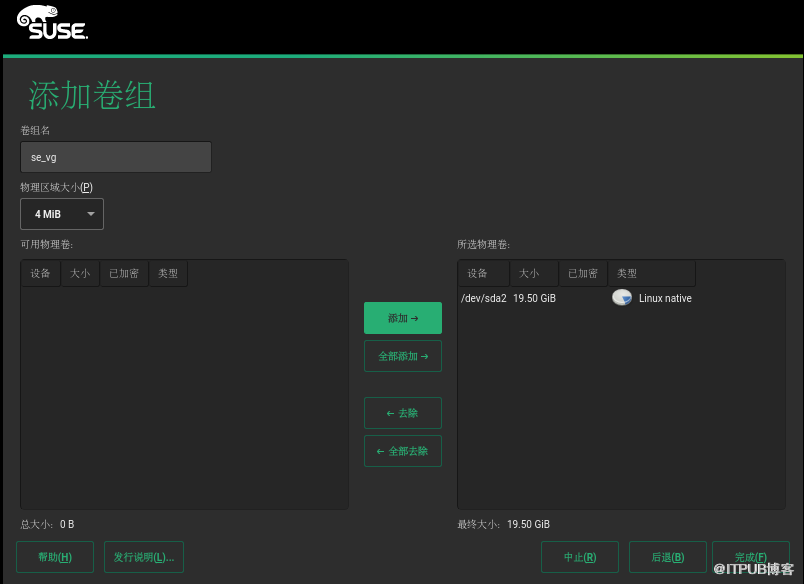Click the 添加 → button
Screen dimensions: 804x584
coord(403,318)
